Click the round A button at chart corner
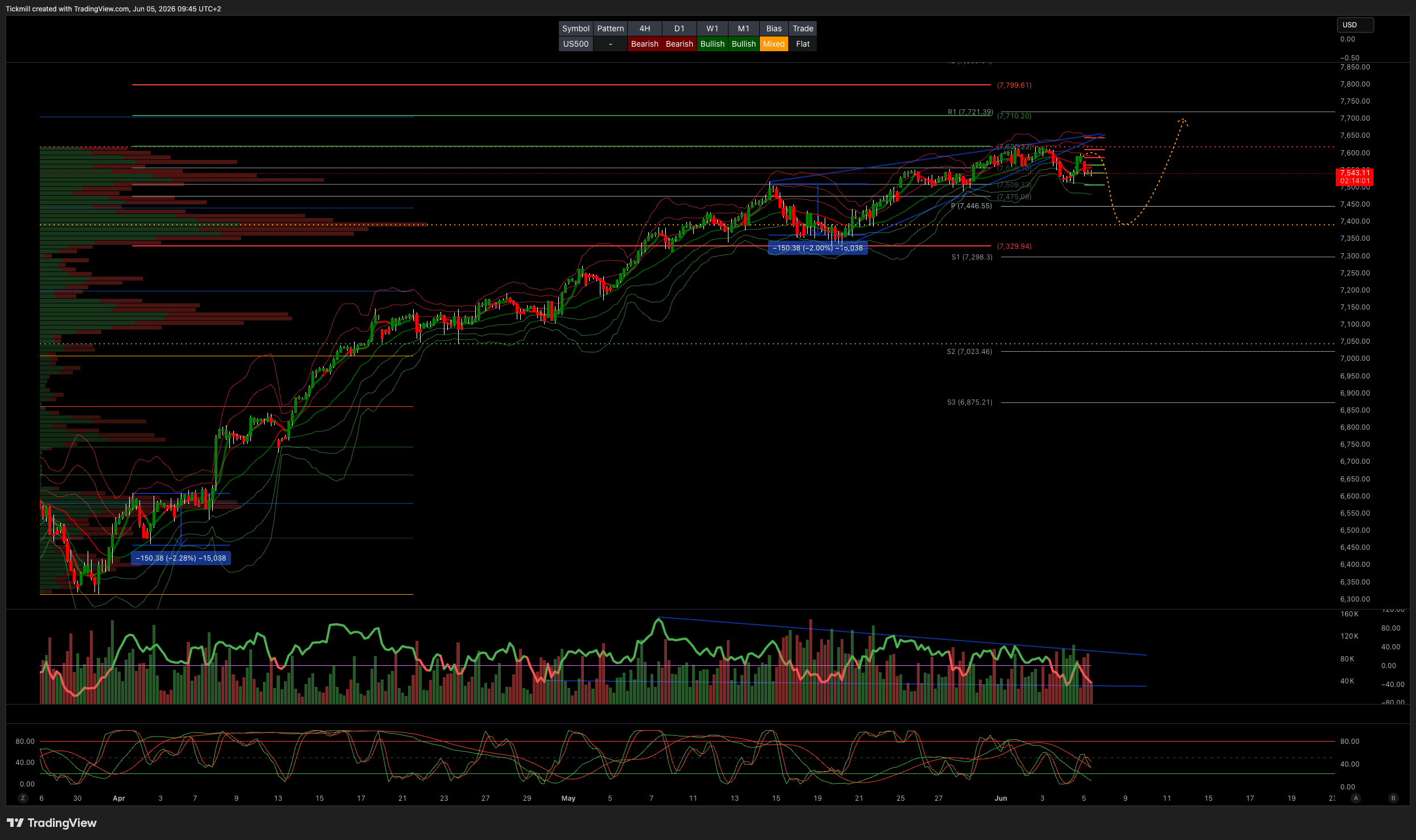 tap(1356, 798)
